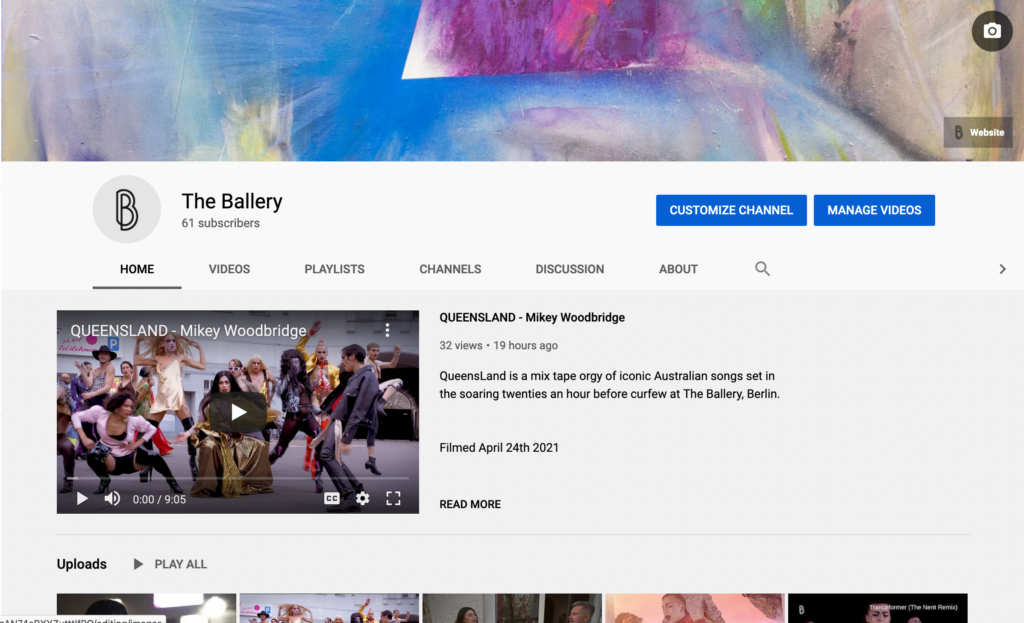This screenshot has height=623, width=1024.
Task: Select the Home tab
Action: tap(137, 269)
